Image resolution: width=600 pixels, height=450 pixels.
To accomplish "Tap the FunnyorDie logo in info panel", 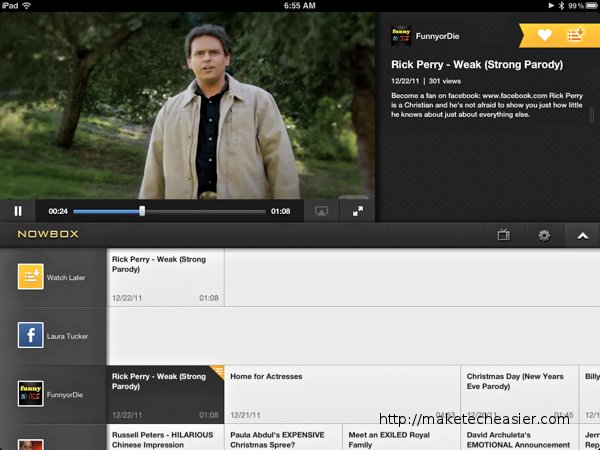I will tap(401, 35).
